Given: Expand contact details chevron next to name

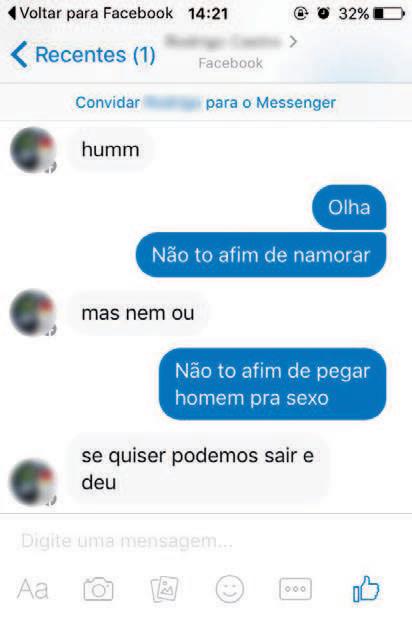Looking at the screenshot, I should click(293, 41).
